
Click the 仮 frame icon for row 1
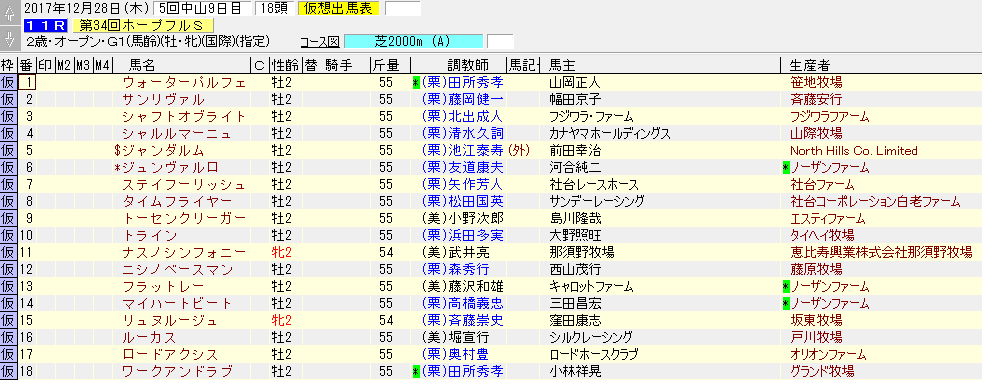click(x=8, y=83)
